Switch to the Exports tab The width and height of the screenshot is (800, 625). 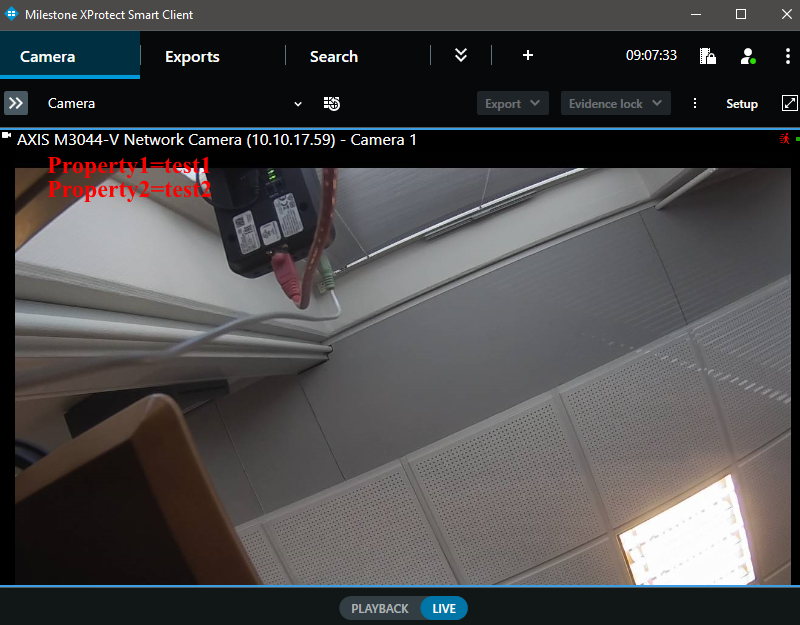(192, 56)
